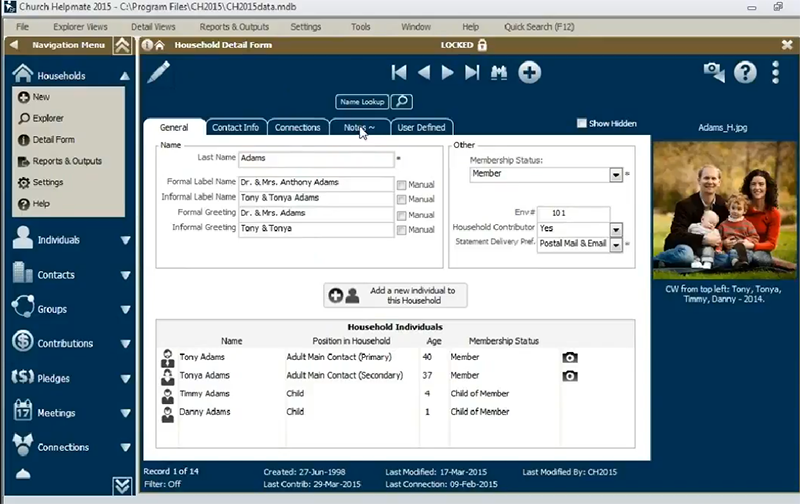The width and height of the screenshot is (800, 504).
Task: Expand the Contributions section
Action: [x=125, y=344]
